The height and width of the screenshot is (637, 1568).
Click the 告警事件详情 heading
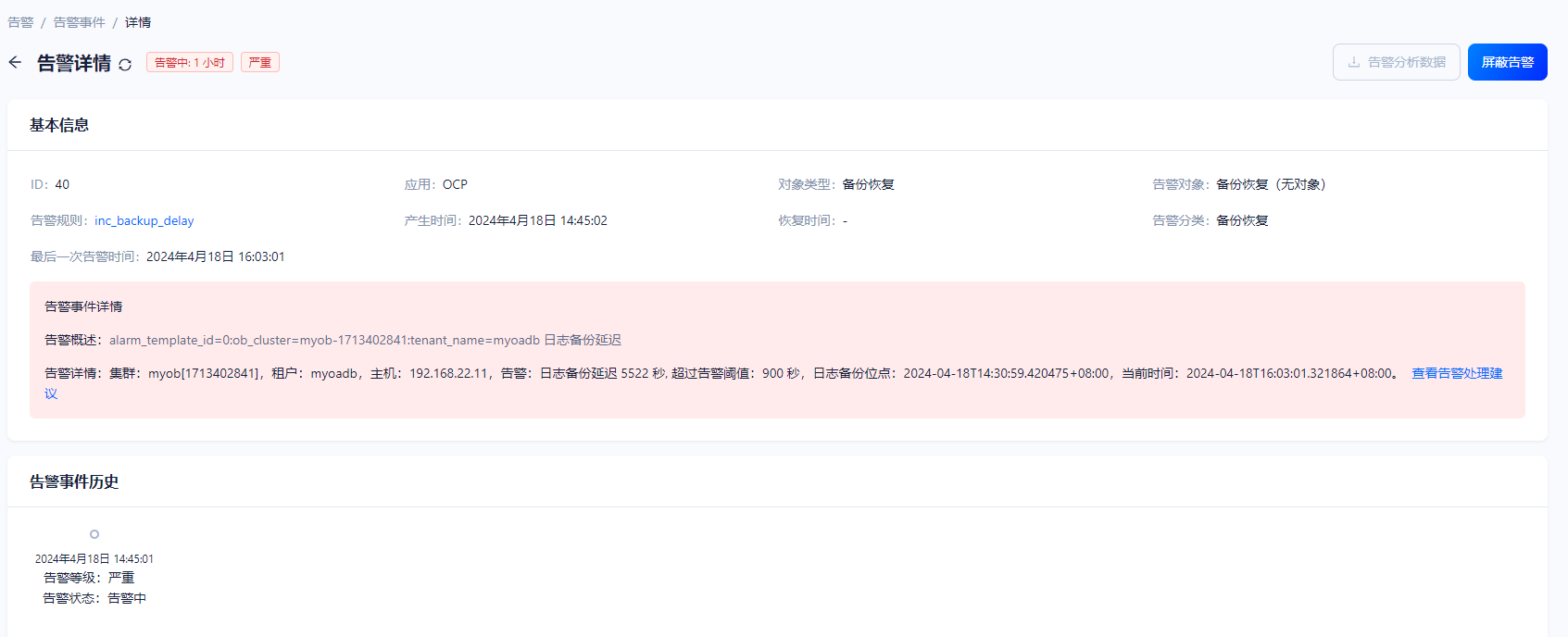point(83,306)
